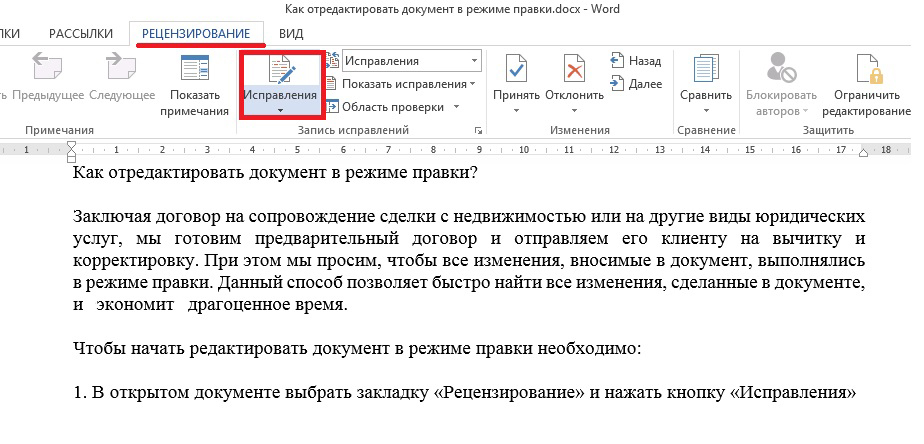
Task: Switch to the ВИД ribbon tab
Action: pyautogui.click(x=291, y=34)
